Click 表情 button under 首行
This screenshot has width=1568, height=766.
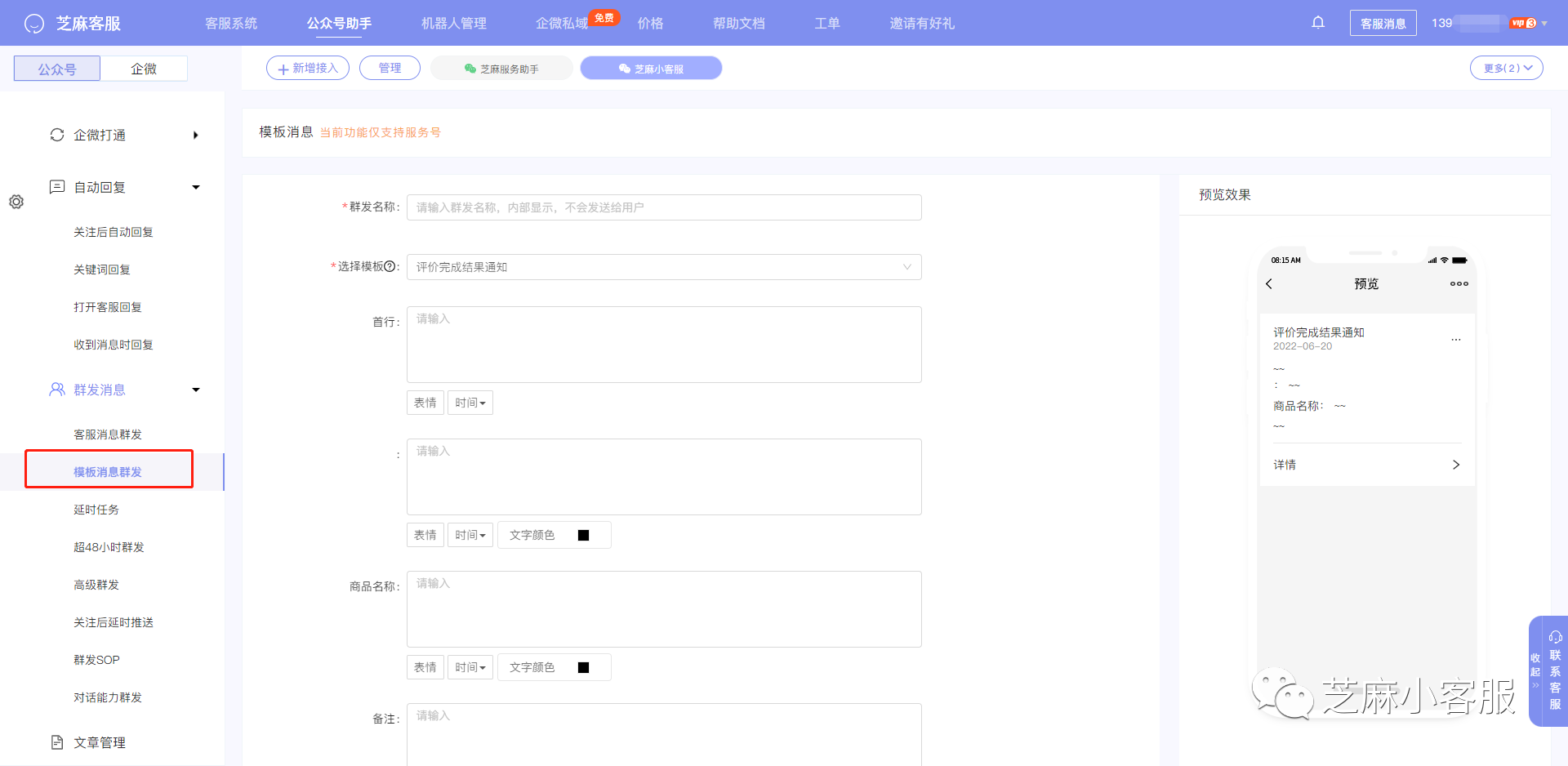pos(425,403)
